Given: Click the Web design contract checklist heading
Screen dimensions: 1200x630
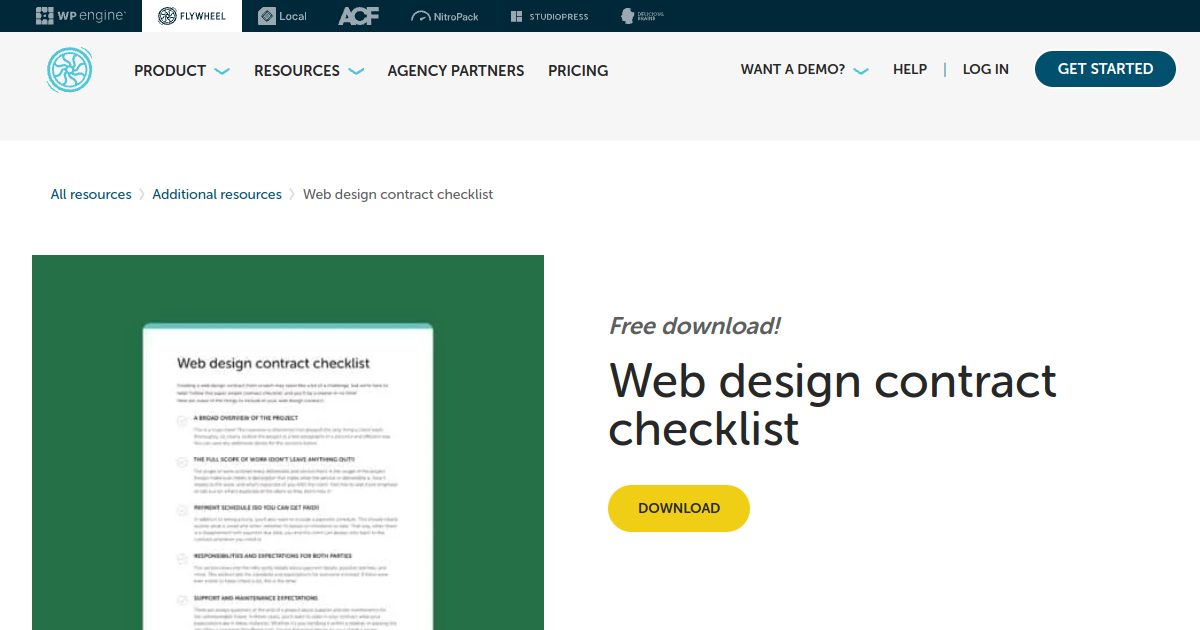Looking at the screenshot, I should click(x=832, y=404).
